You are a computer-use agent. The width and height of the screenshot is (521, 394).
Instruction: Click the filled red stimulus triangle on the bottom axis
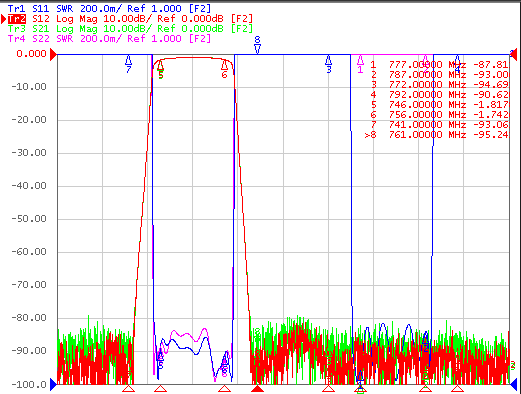click(x=257, y=388)
